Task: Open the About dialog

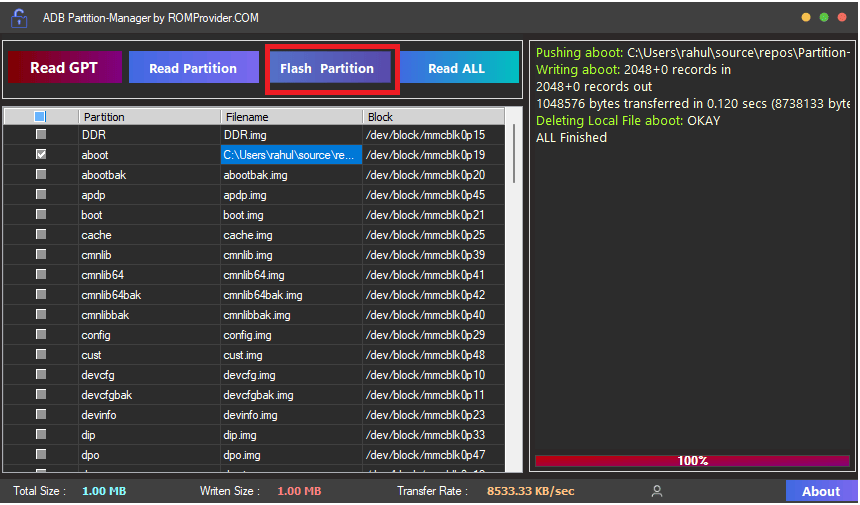Action: click(x=821, y=491)
